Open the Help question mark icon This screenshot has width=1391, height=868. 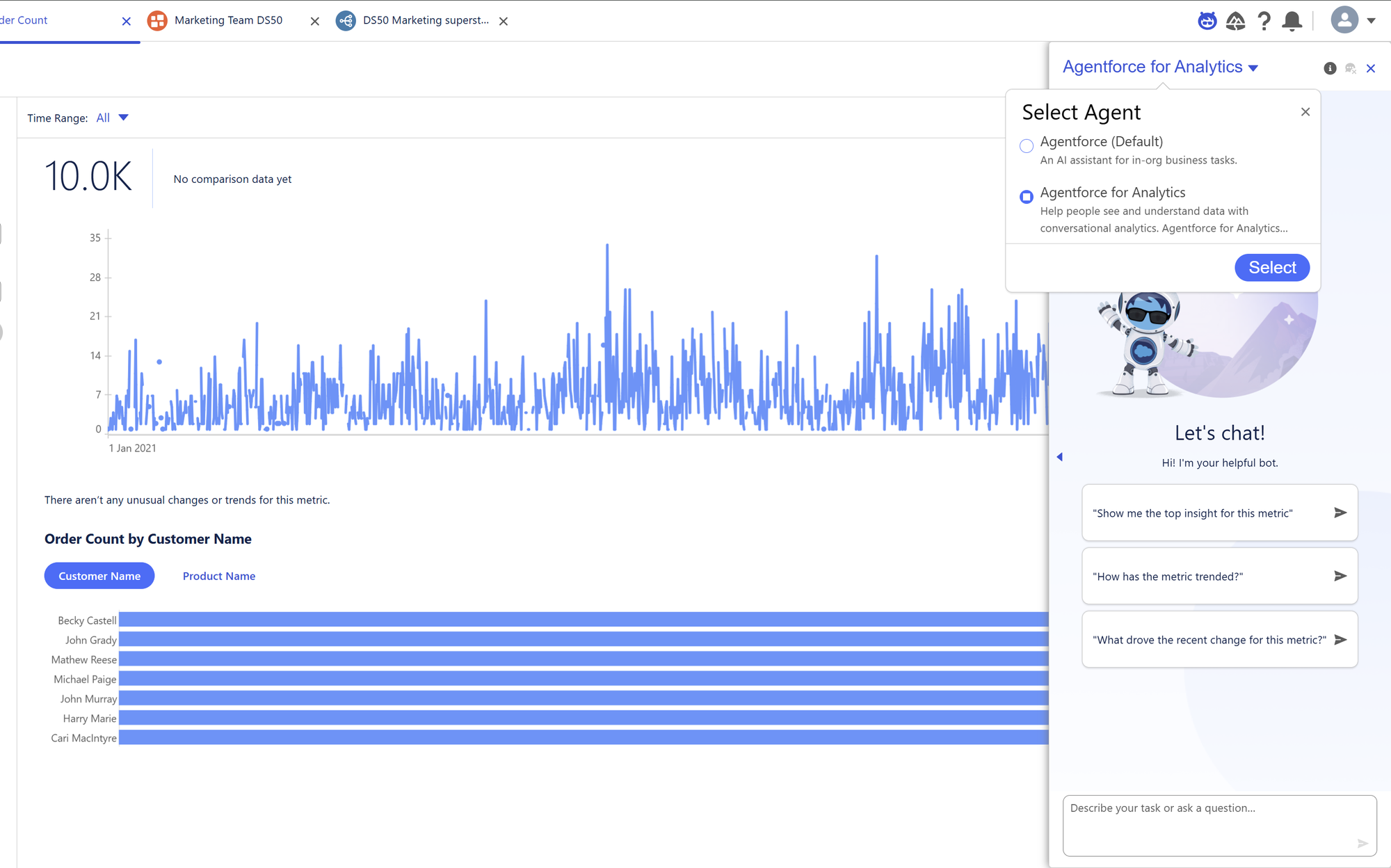1264,21
